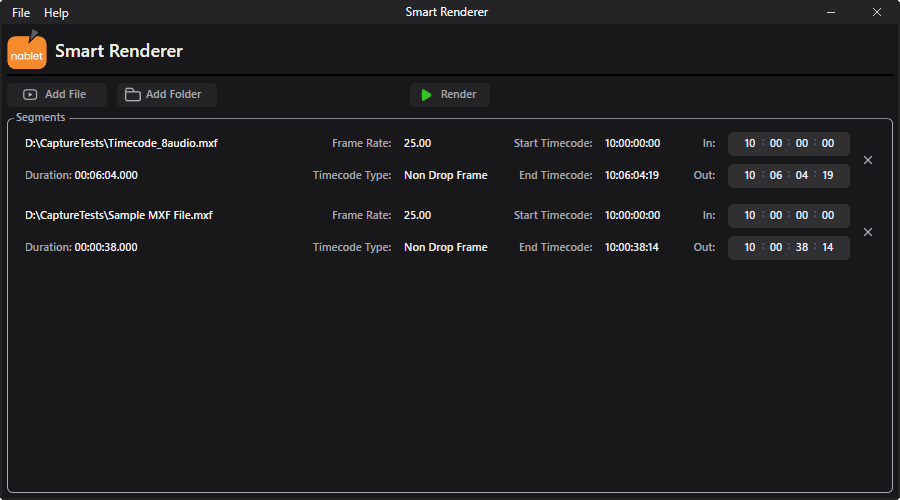Click the green Render play icon
The height and width of the screenshot is (500, 900).
click(426, 95)
